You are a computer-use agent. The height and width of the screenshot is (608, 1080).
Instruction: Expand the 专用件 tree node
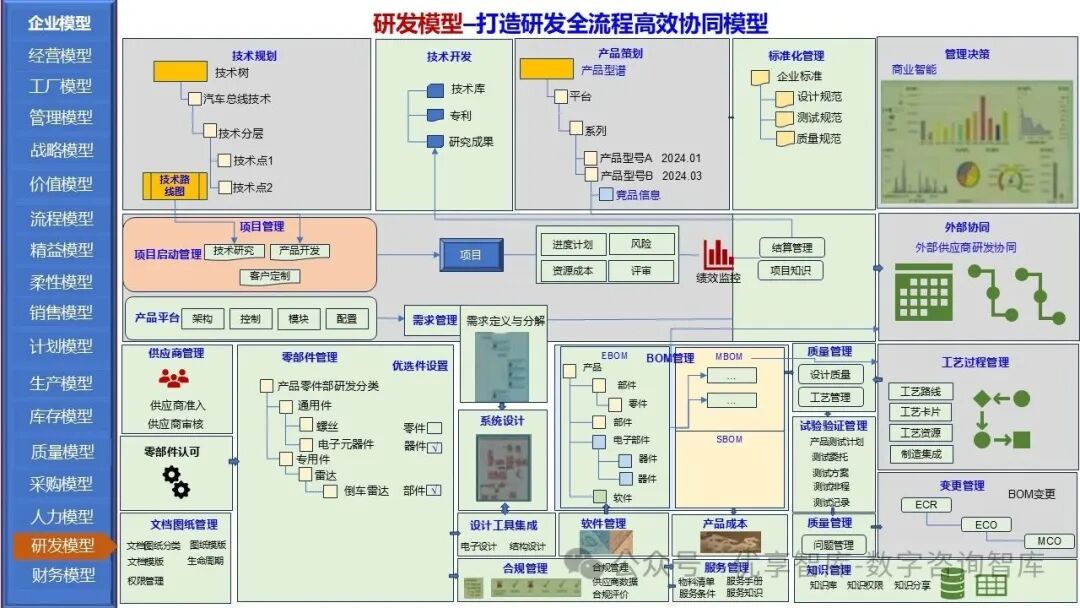coord(286,459)
